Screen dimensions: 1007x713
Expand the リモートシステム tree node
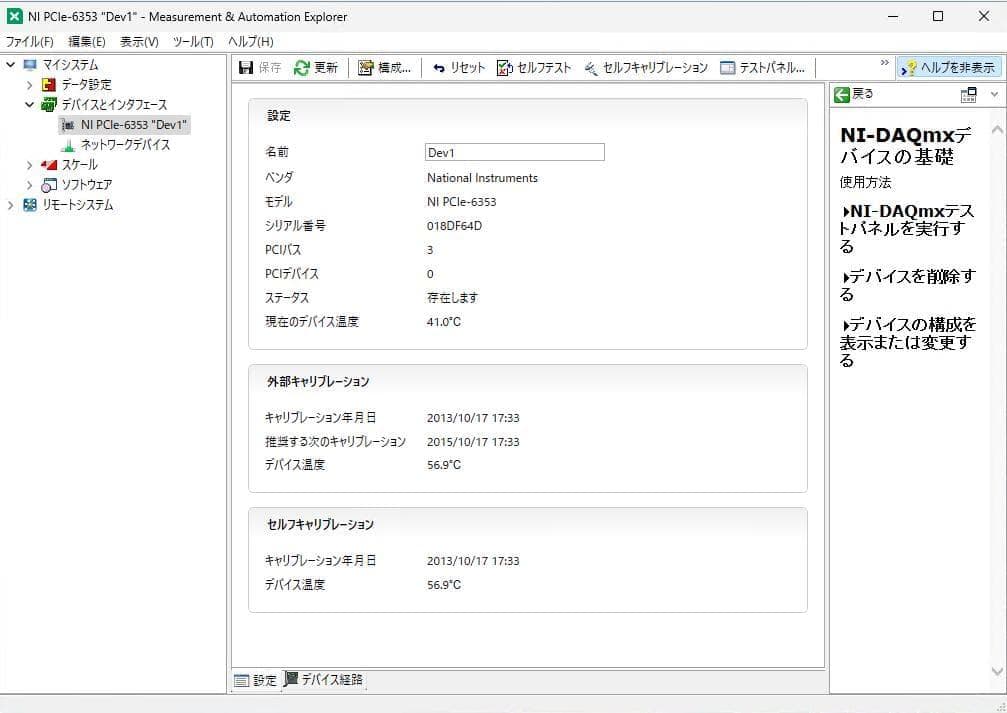pyautogui.click(x=11, y=205)
